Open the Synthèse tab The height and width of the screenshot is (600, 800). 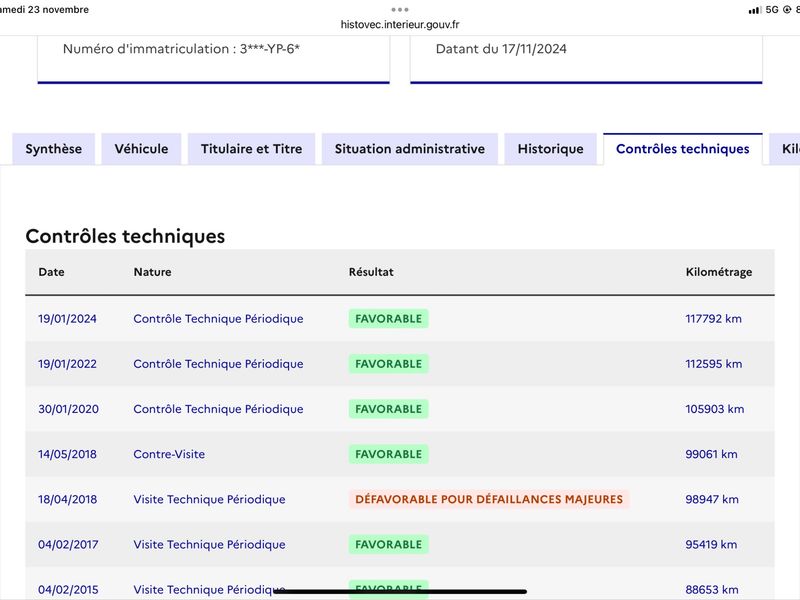(54, 149)
